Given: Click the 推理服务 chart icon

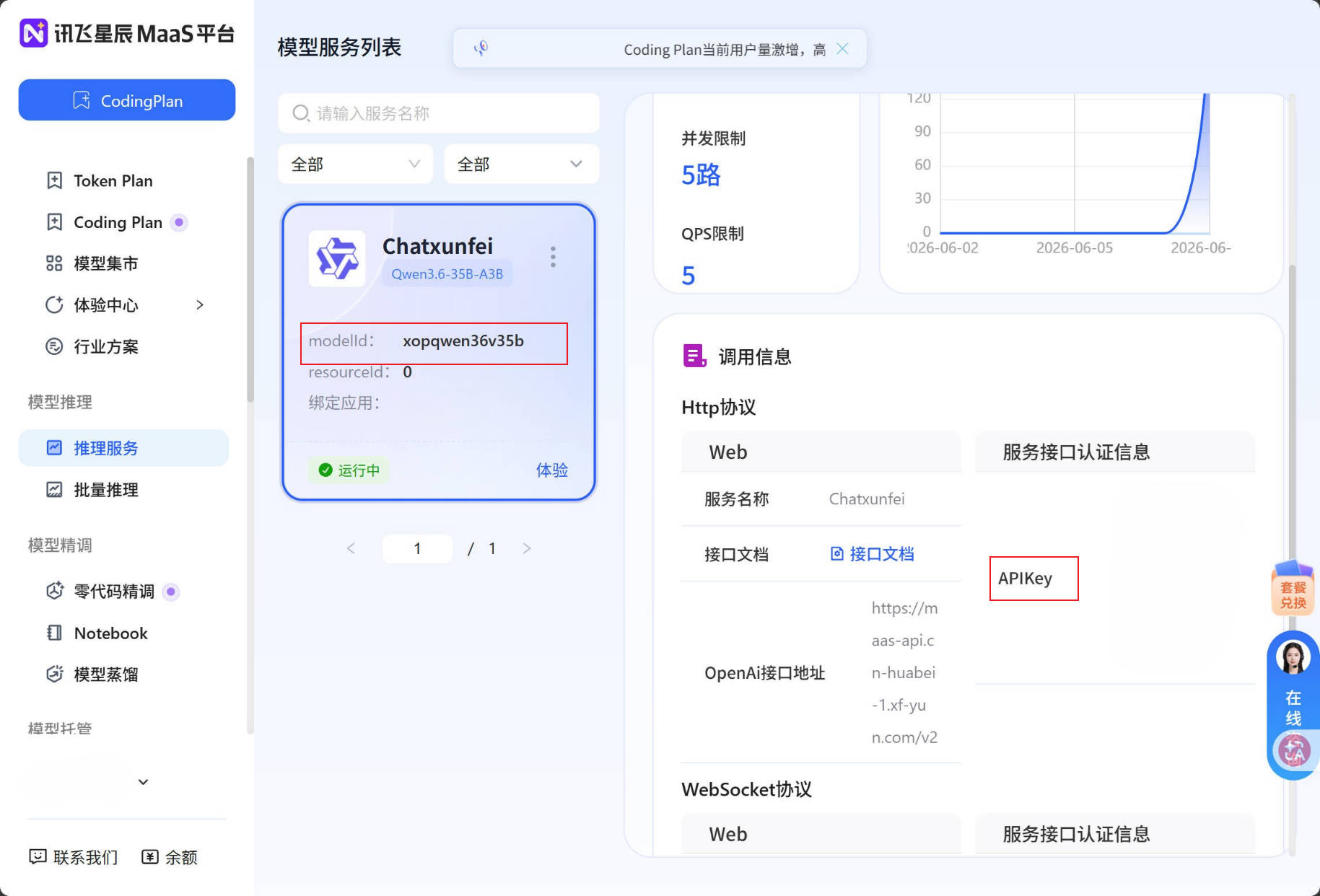Looking at the screenshot, I should pos(54,448).
